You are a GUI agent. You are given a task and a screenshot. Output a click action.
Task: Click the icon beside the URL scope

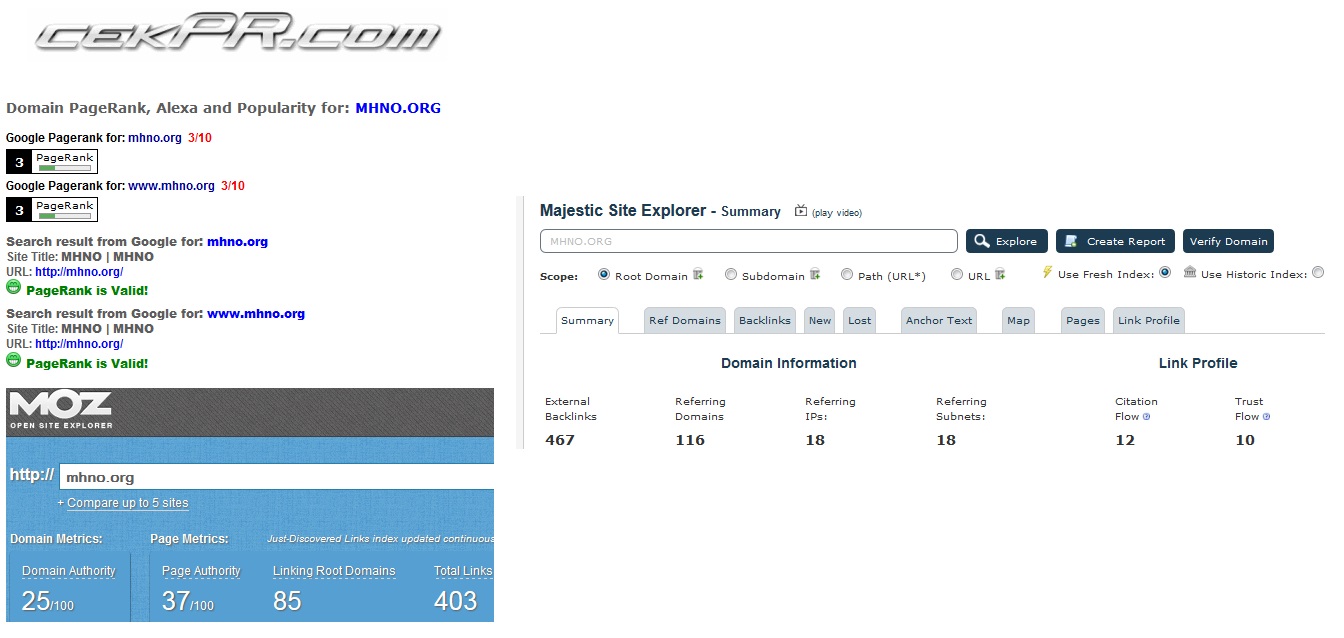(1000, 274)
